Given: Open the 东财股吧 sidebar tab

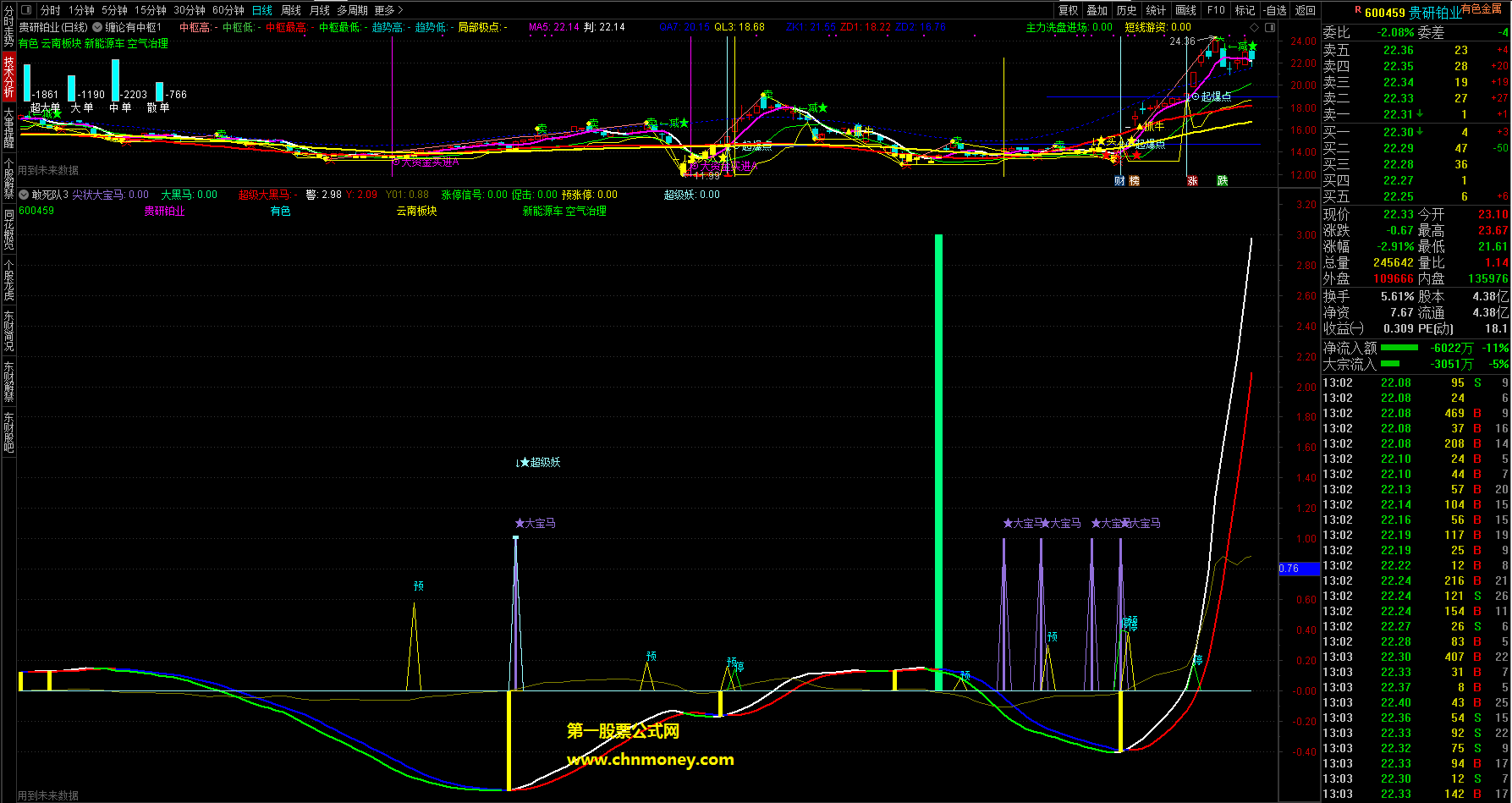Looking at the screenshot, I should point(8,432).
